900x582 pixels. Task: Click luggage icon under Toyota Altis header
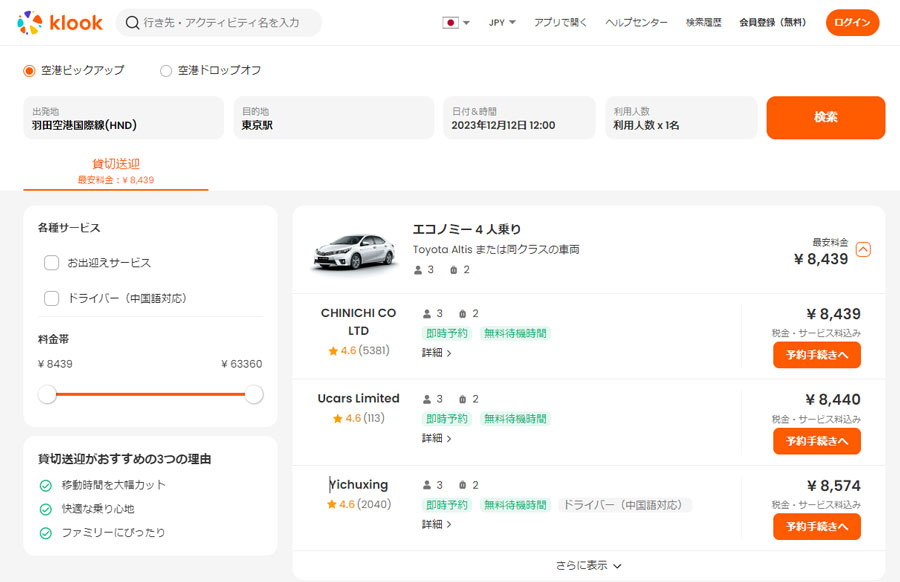point(453,270)
